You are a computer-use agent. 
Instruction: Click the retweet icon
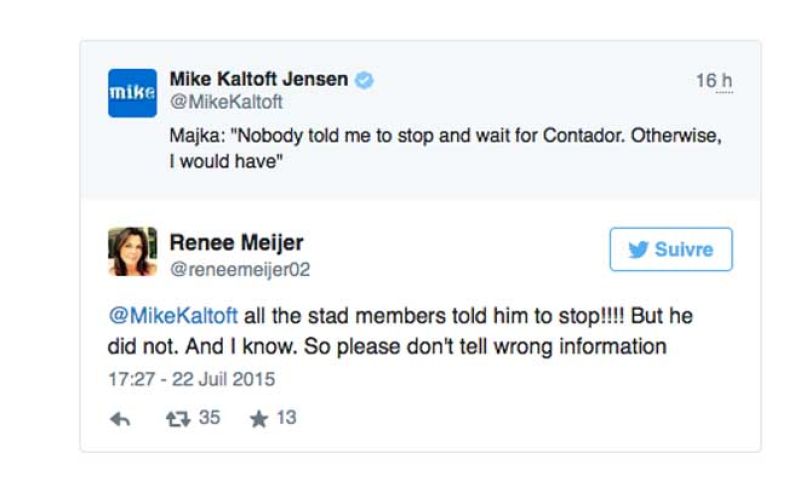point(178,419)
